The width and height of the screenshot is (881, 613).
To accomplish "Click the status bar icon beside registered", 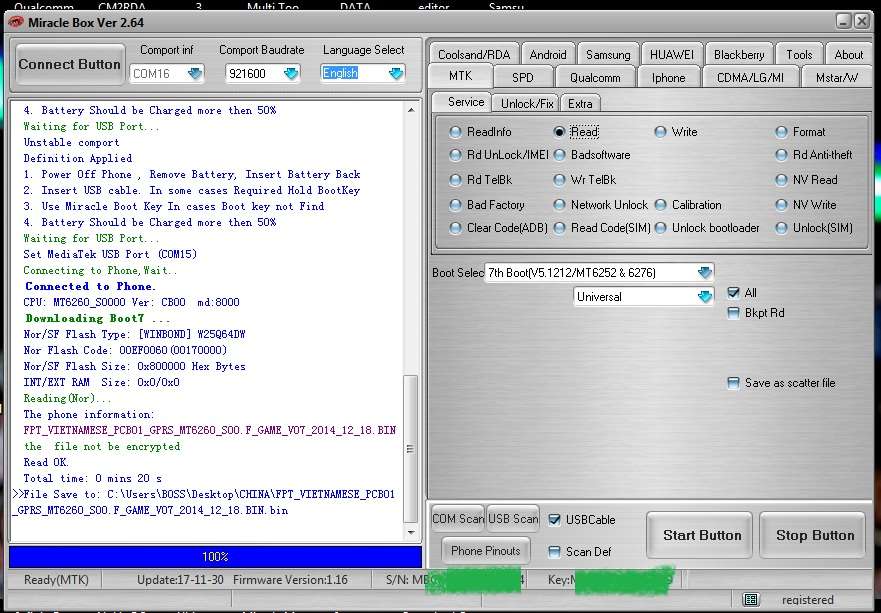I will pos(751,599).
